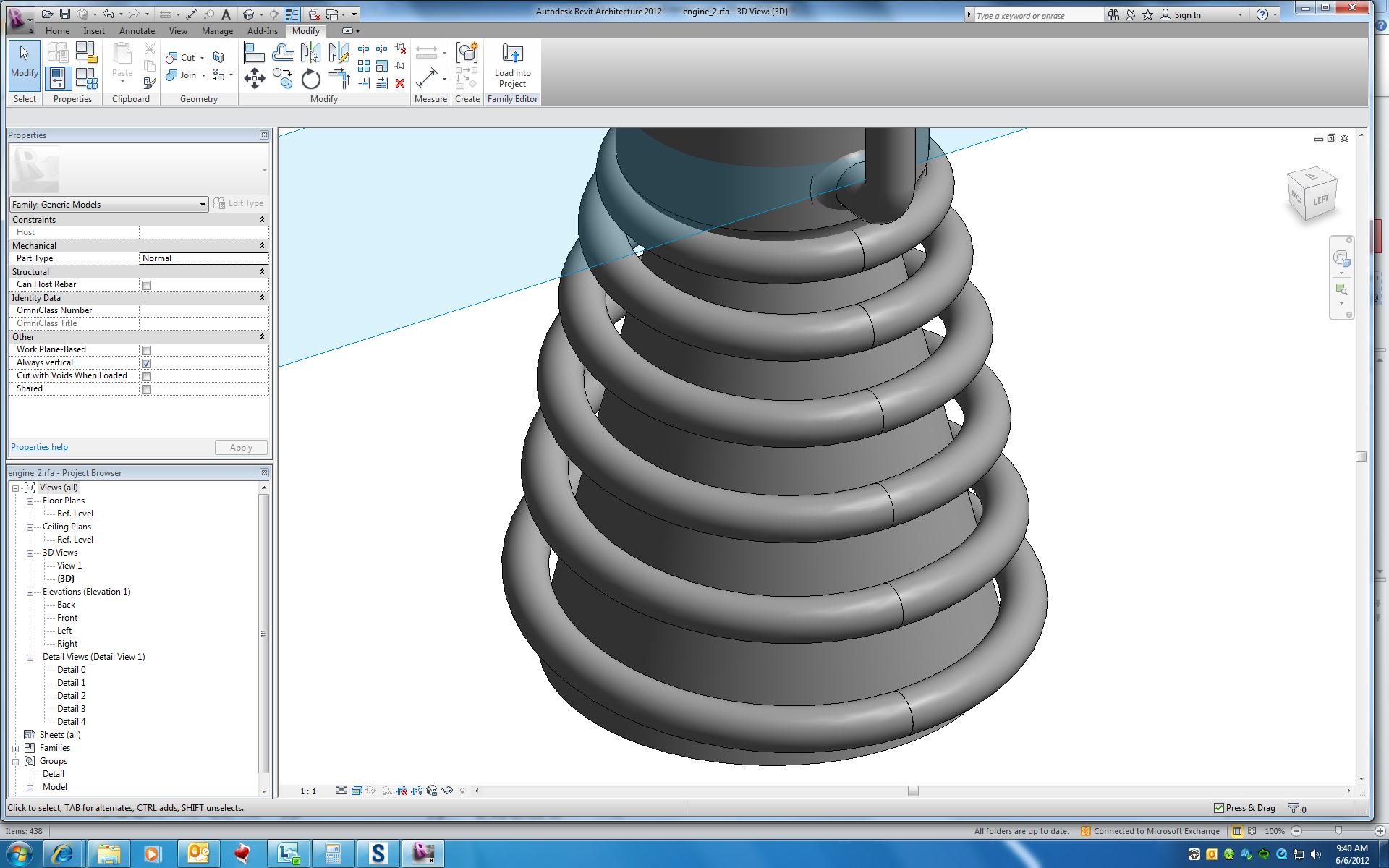
Task: Select the Mirror tool
Action: tap(310, 52)
